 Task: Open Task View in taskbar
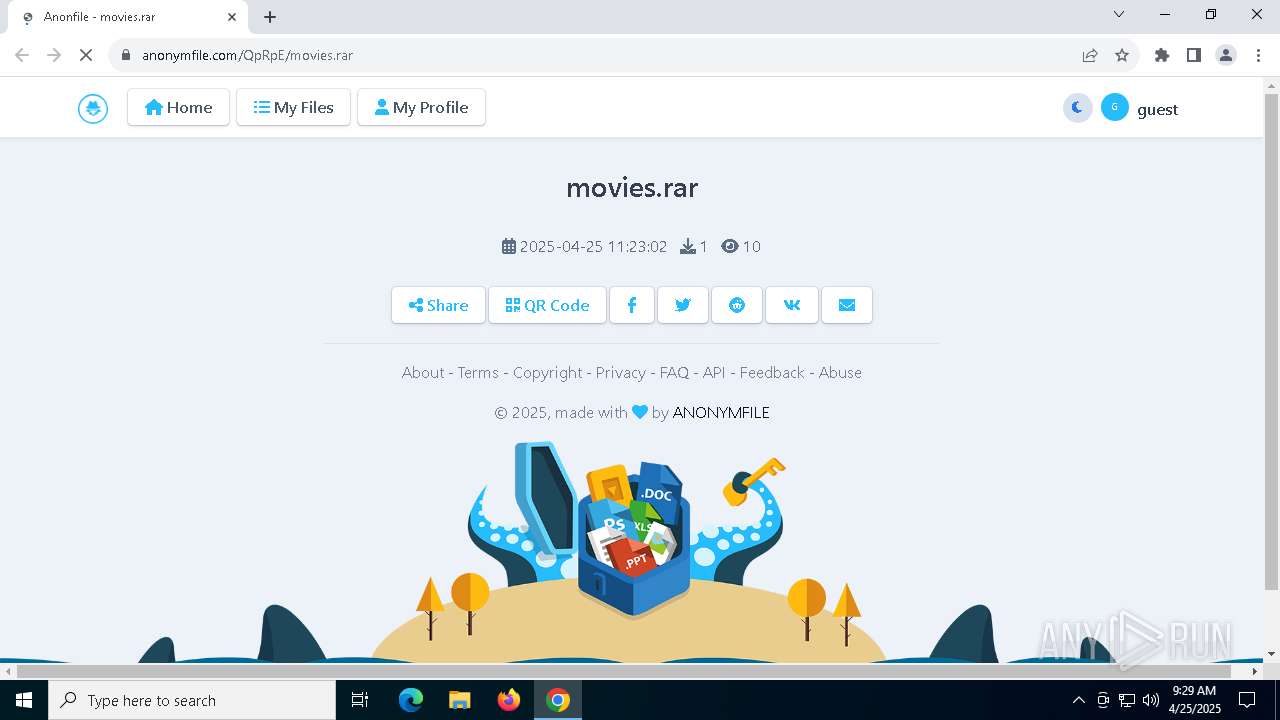point(360,700)
